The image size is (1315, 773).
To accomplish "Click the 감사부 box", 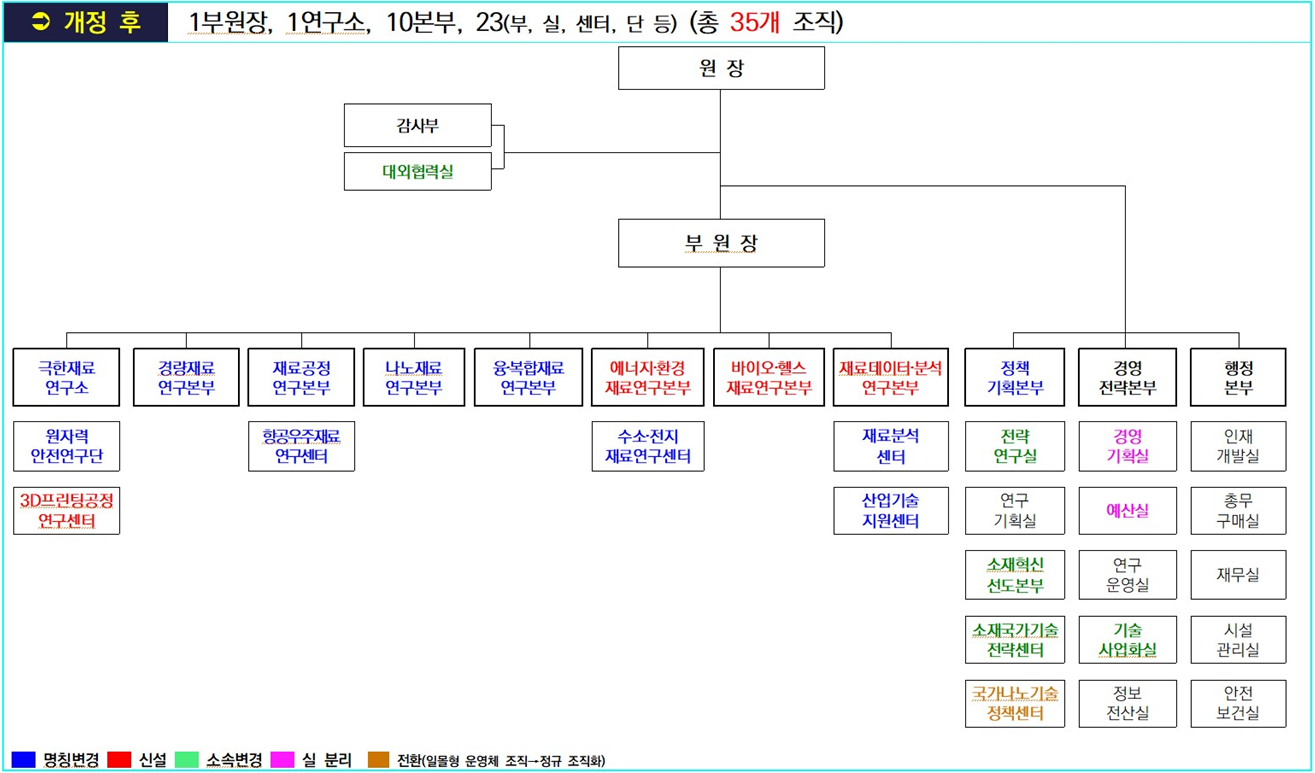I will click(418, 125).
